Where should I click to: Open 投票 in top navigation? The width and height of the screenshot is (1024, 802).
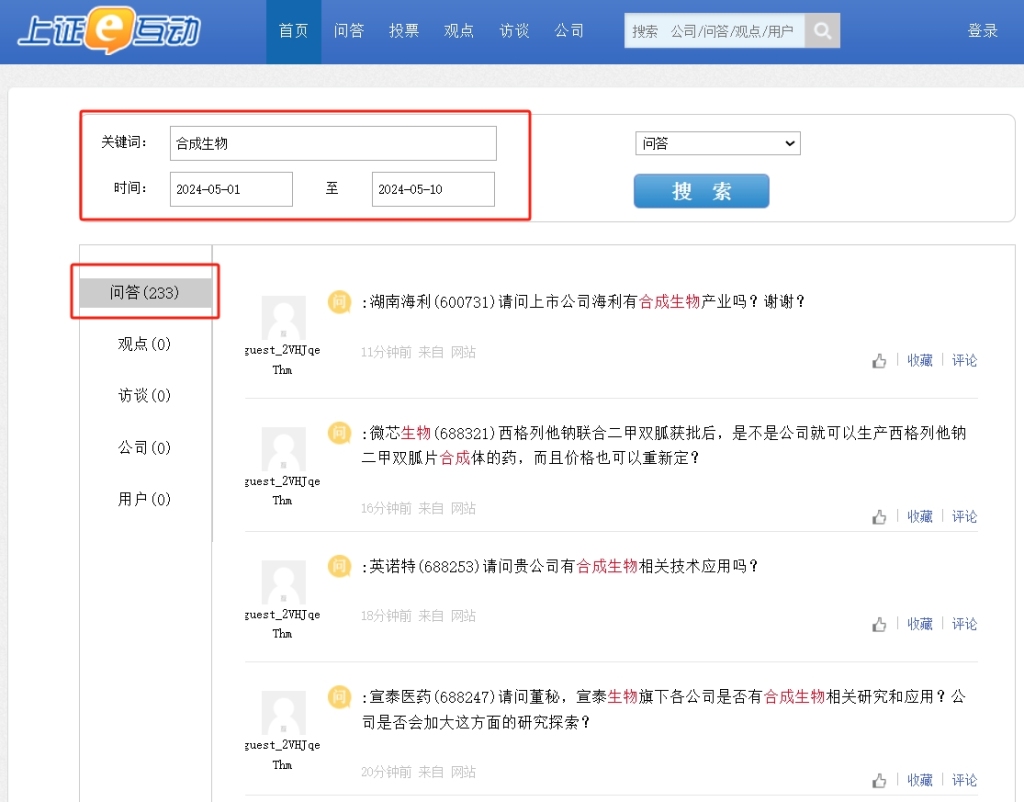404,31
